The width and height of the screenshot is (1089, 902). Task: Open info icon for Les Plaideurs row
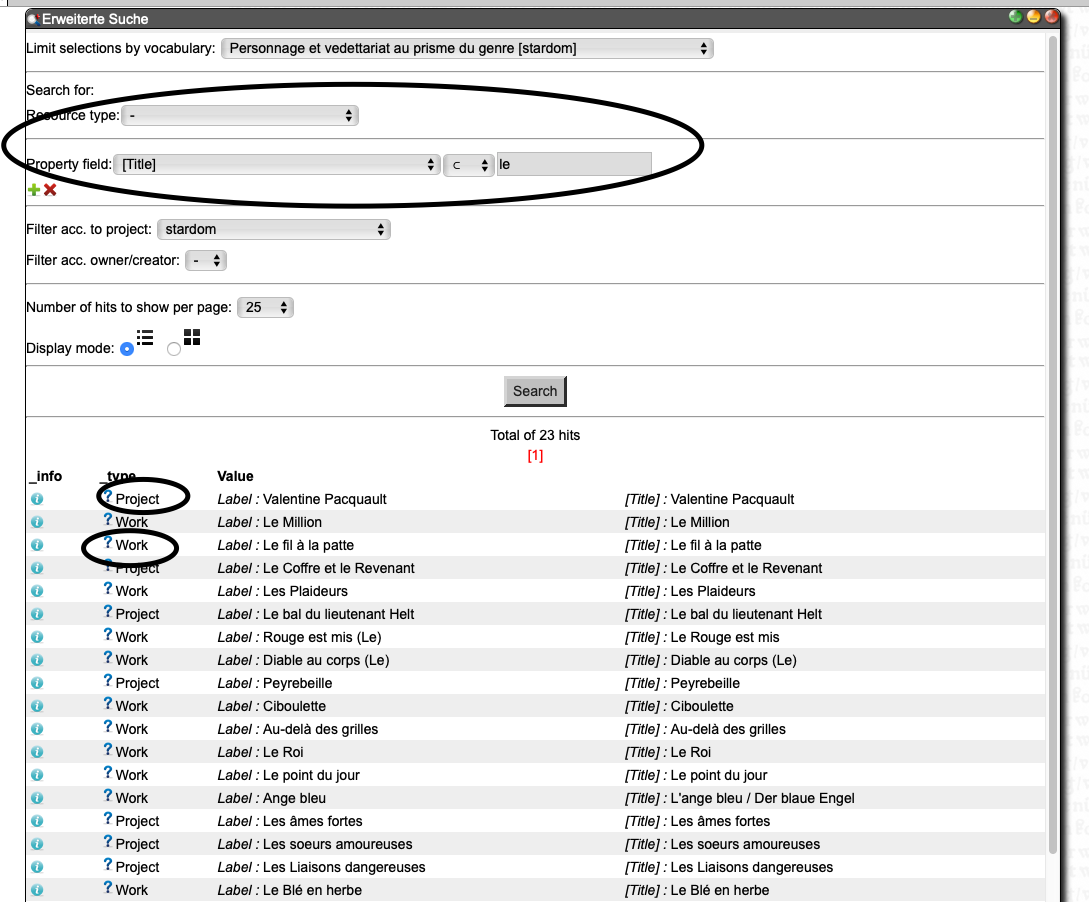[x=37, y=591]
